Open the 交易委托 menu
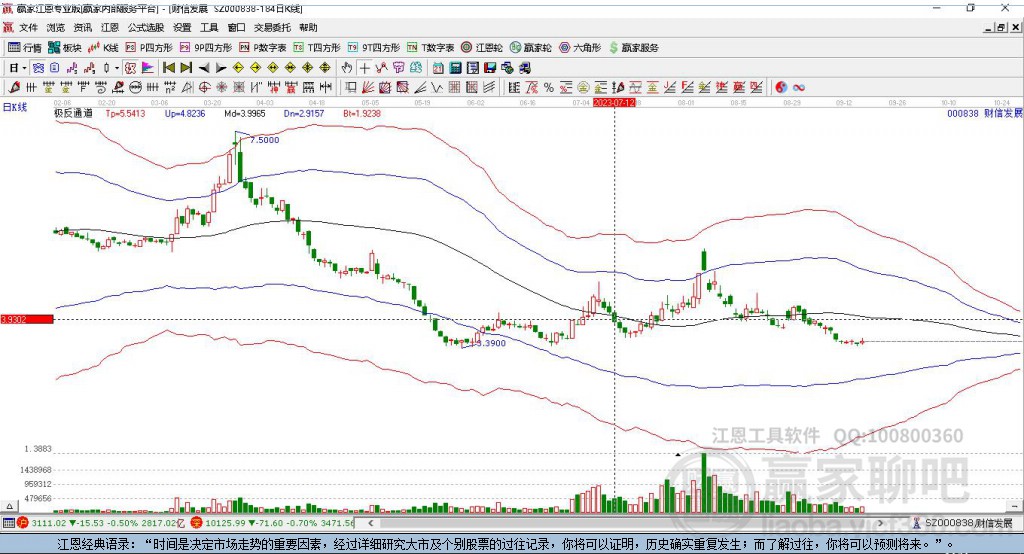 point(272,27)
